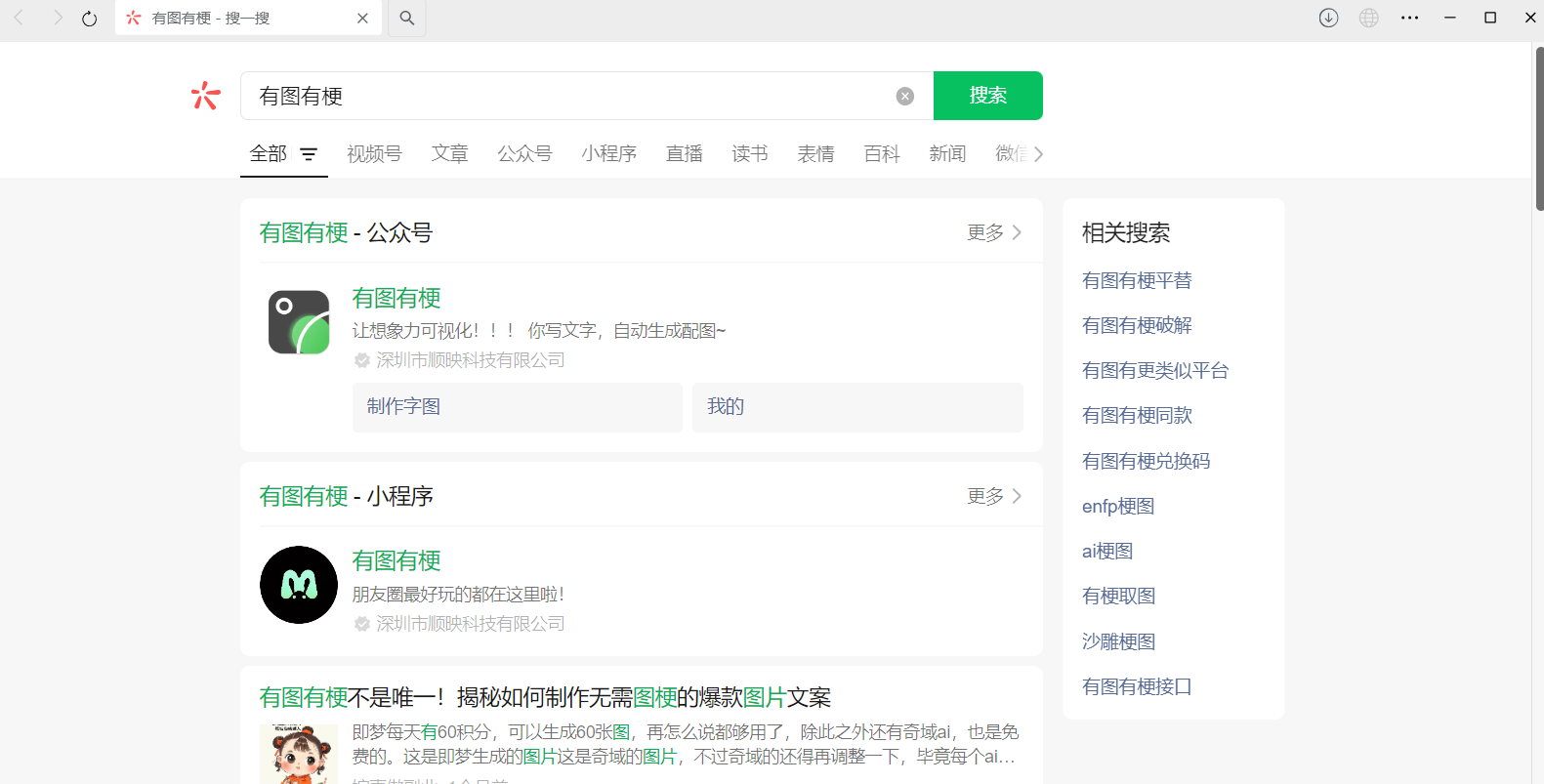The width and height of the screenshot is (1544, 784).
Task: Open the 有图有梗 公众号 title link
Action: [396, 298]
